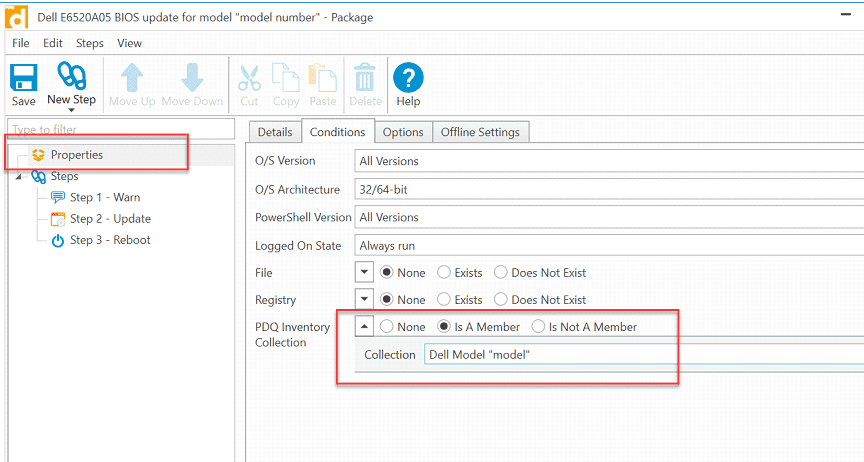Viewport: 864px width, 462px height.
Task: Select Step 3 - Reboot in tree
Action: (110, 240)
